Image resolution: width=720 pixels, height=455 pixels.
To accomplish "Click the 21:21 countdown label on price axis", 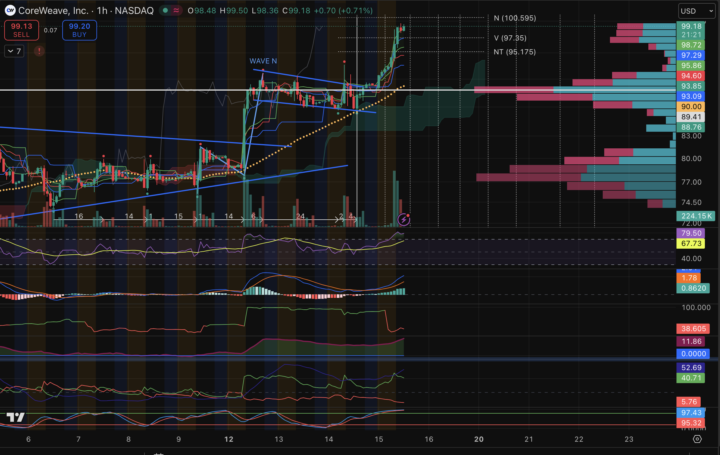I will (x=691, y=35).
